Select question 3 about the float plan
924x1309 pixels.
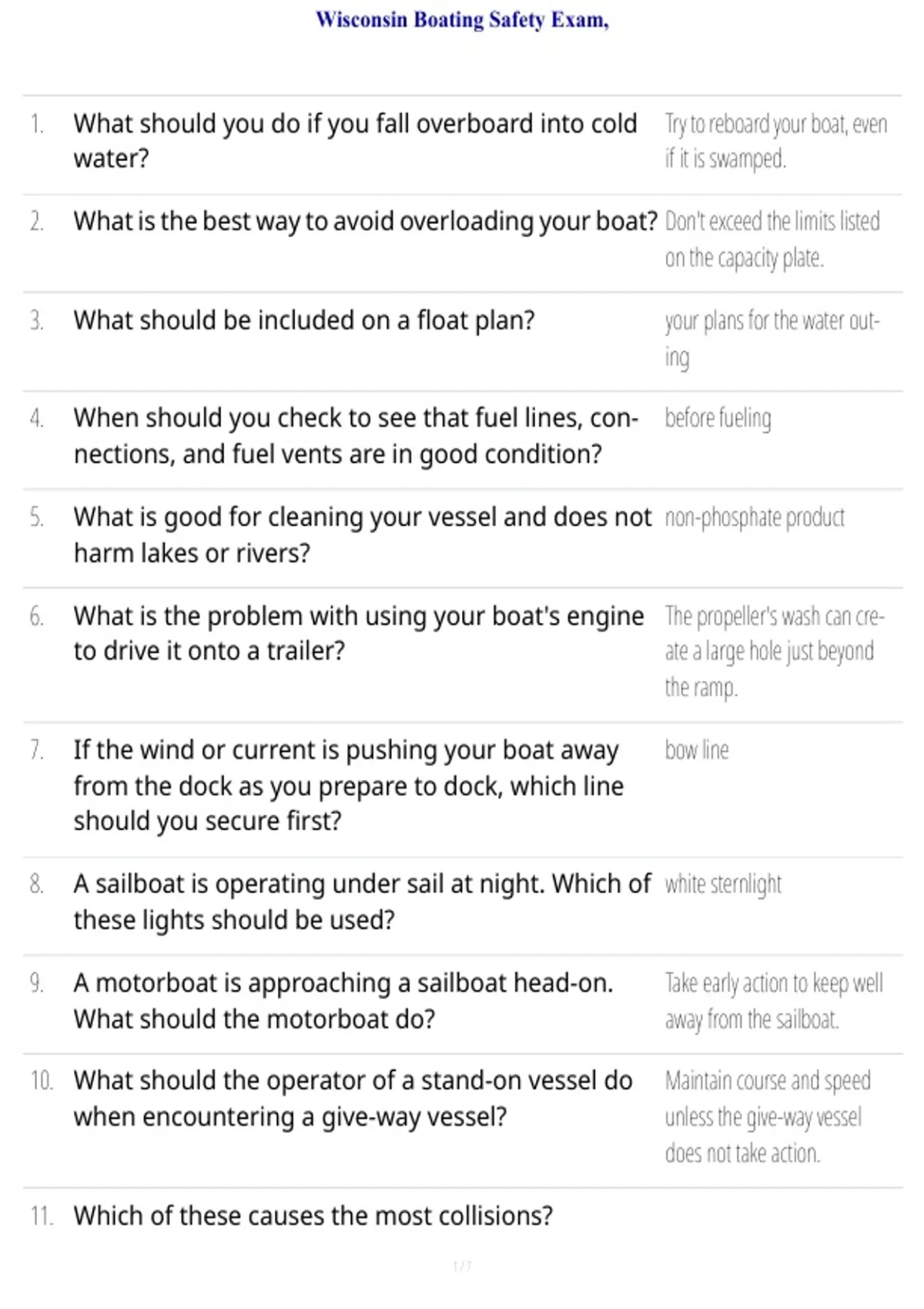click(x=304, y=320)
